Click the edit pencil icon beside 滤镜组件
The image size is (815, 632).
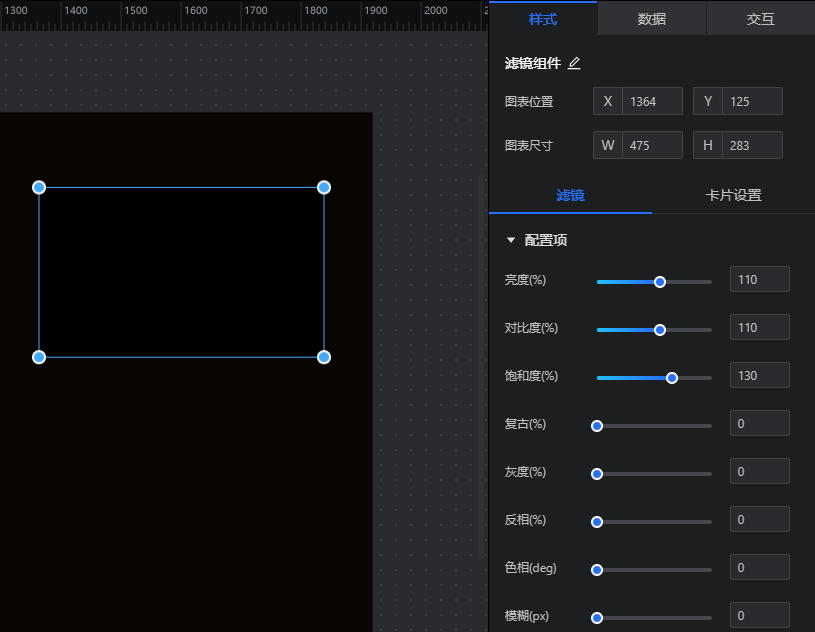click(x=574, y=63)
